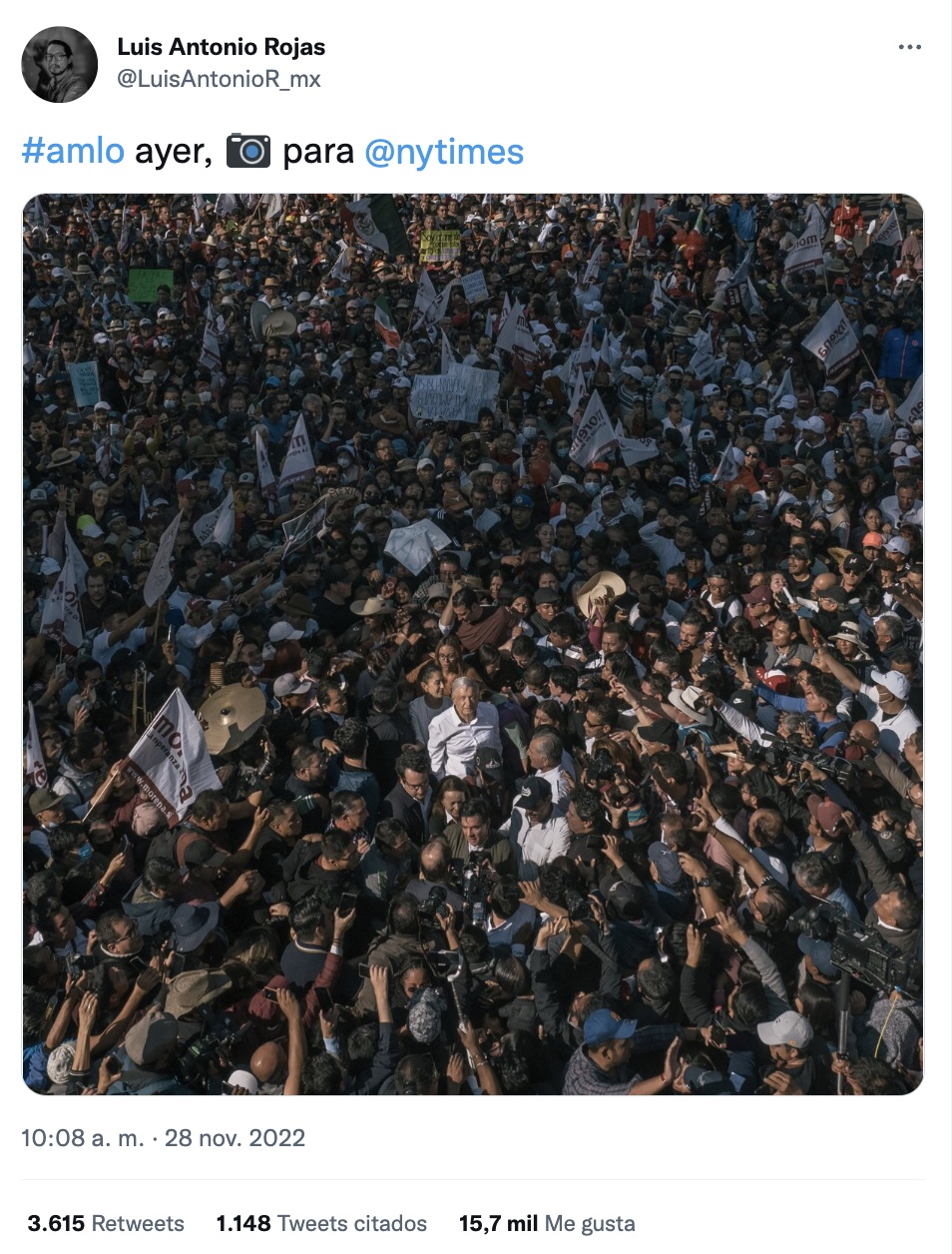Open the @nytimes mention

(444, 152)
